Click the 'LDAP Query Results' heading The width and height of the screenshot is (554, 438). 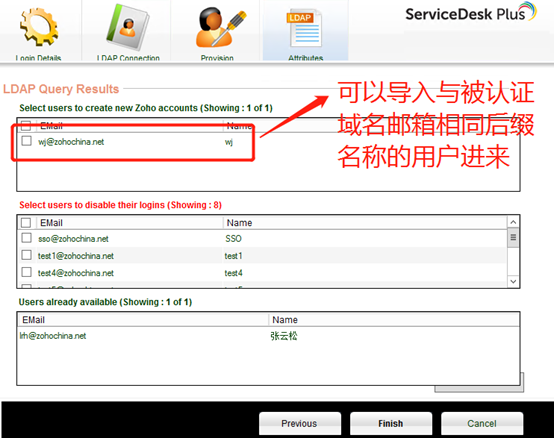pyautogui.click(x=61, y=89)
